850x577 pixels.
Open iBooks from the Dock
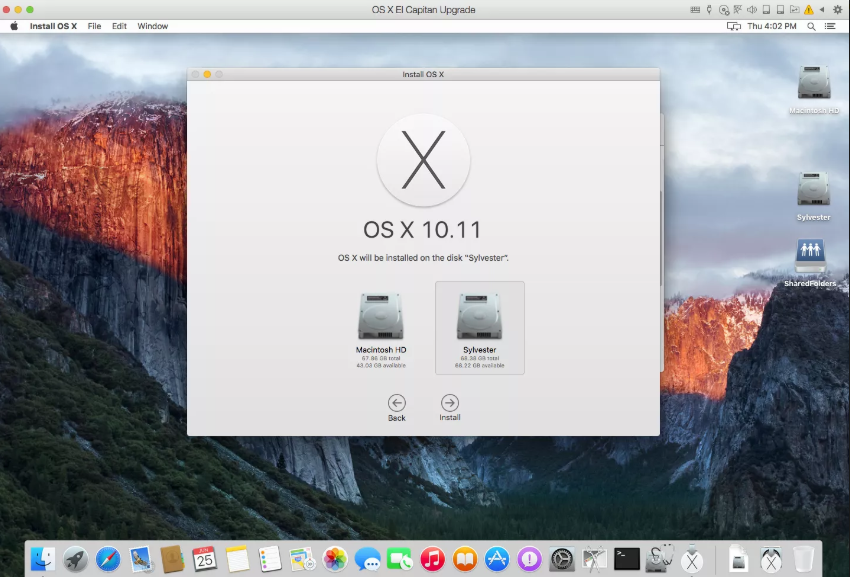click(465, 559)
